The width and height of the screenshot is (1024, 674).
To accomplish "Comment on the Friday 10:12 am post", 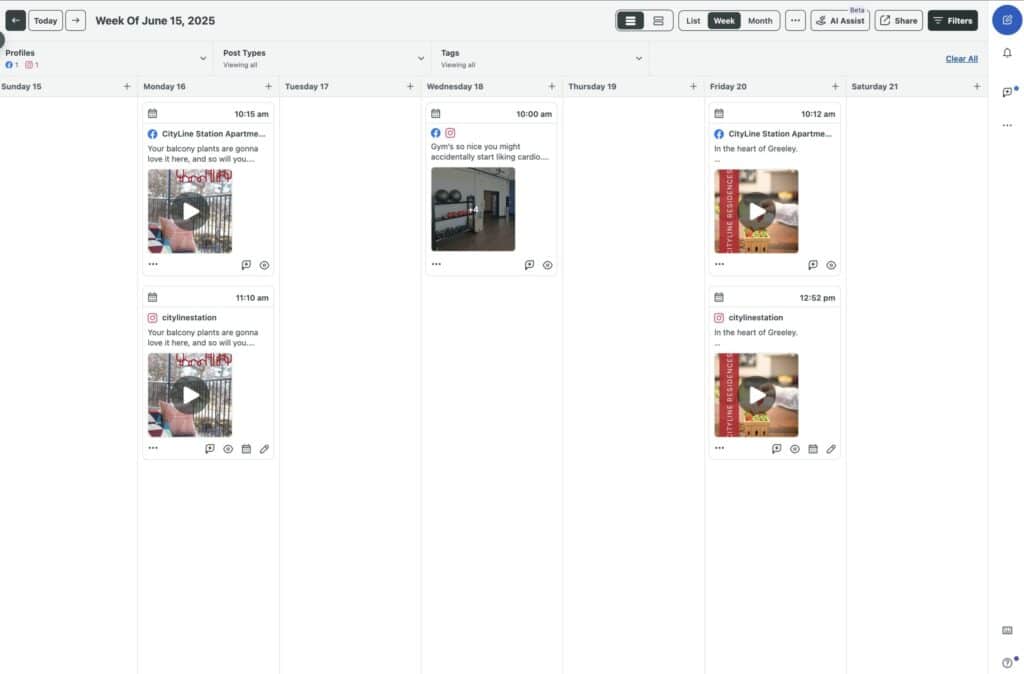I will (x=813, y=265).
